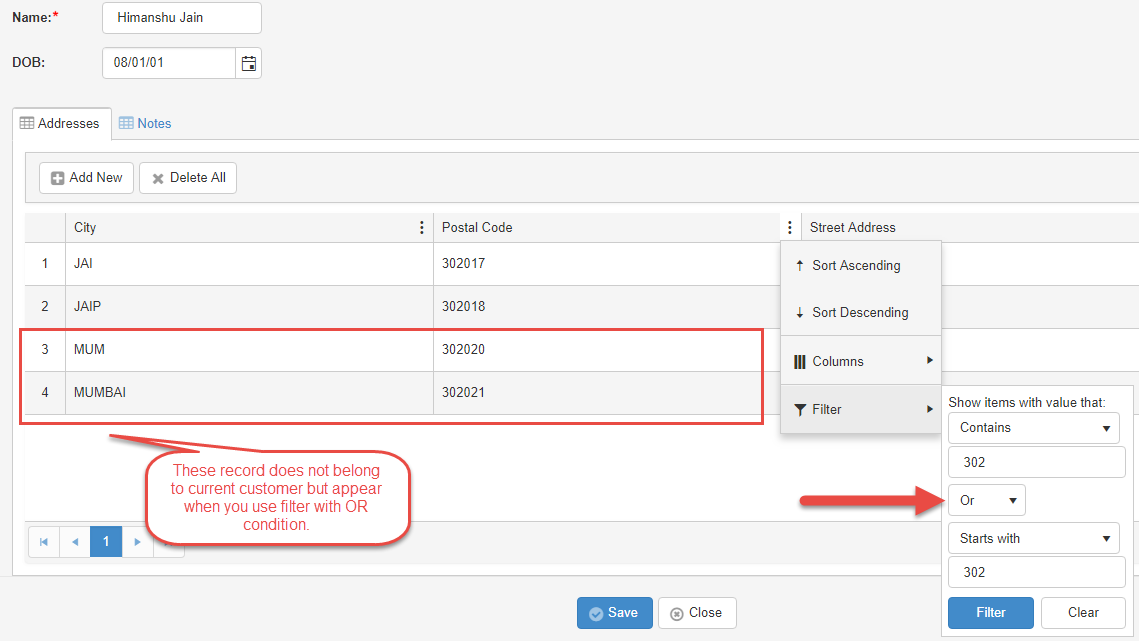This screenshot has height=641, width=1139.
Task: Choose Sort Ascending
Action: pos(861,265)
